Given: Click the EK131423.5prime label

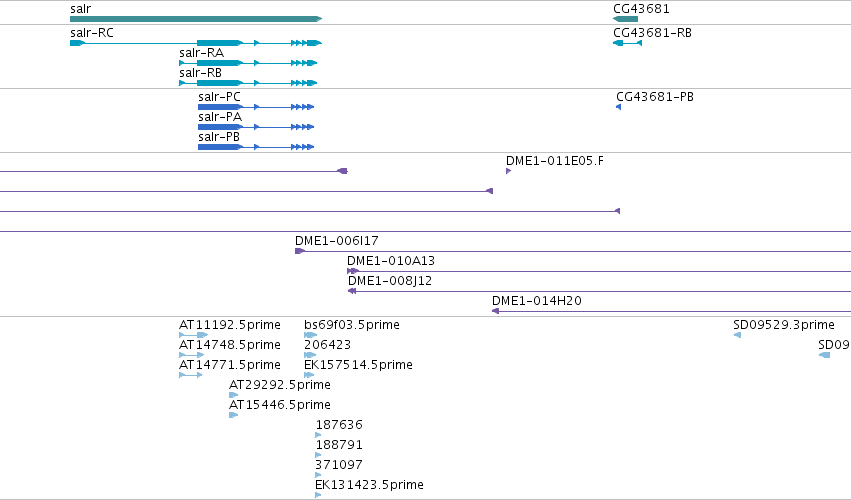Looking at the screenshot, I should (369, 485).
